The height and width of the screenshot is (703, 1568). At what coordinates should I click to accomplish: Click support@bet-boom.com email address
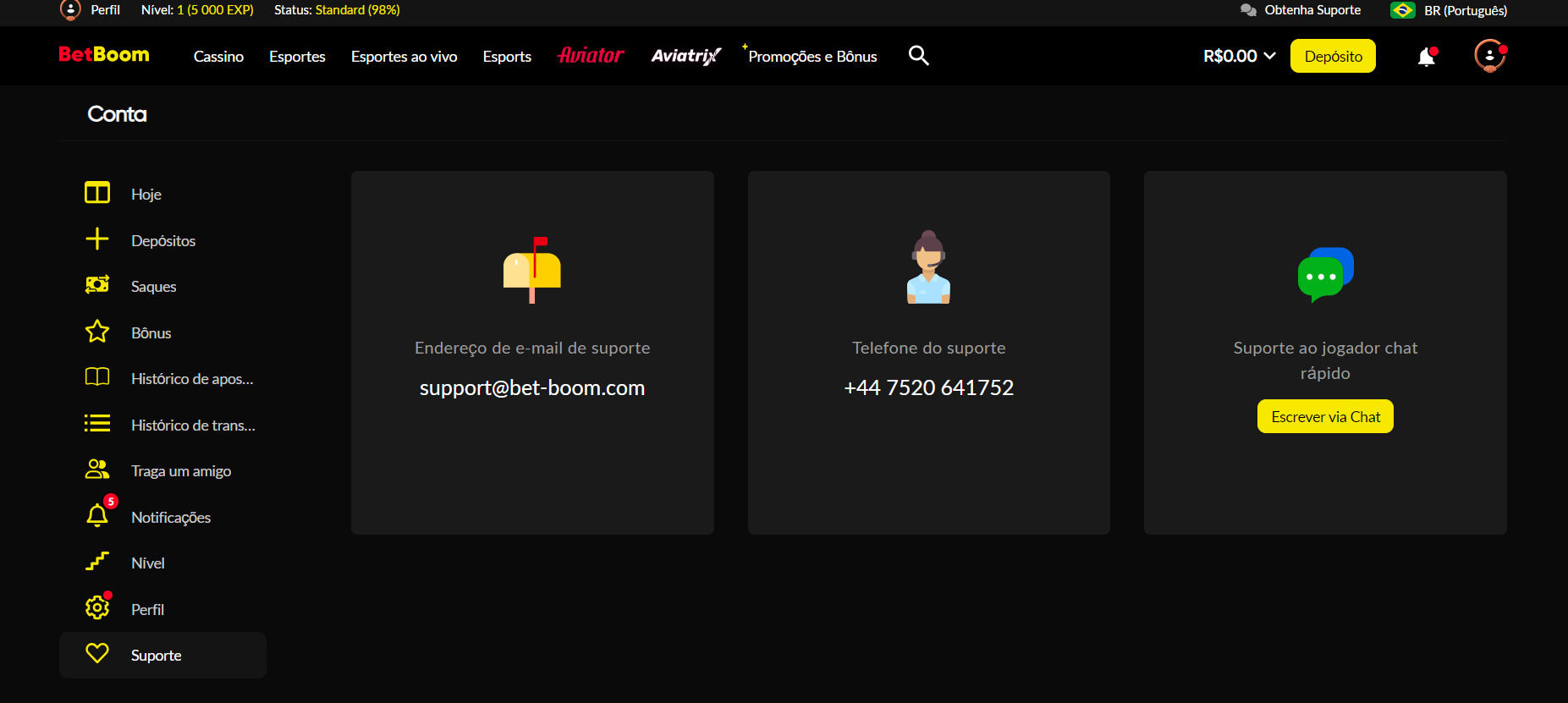pyautogui.click(x=532, y=387)
